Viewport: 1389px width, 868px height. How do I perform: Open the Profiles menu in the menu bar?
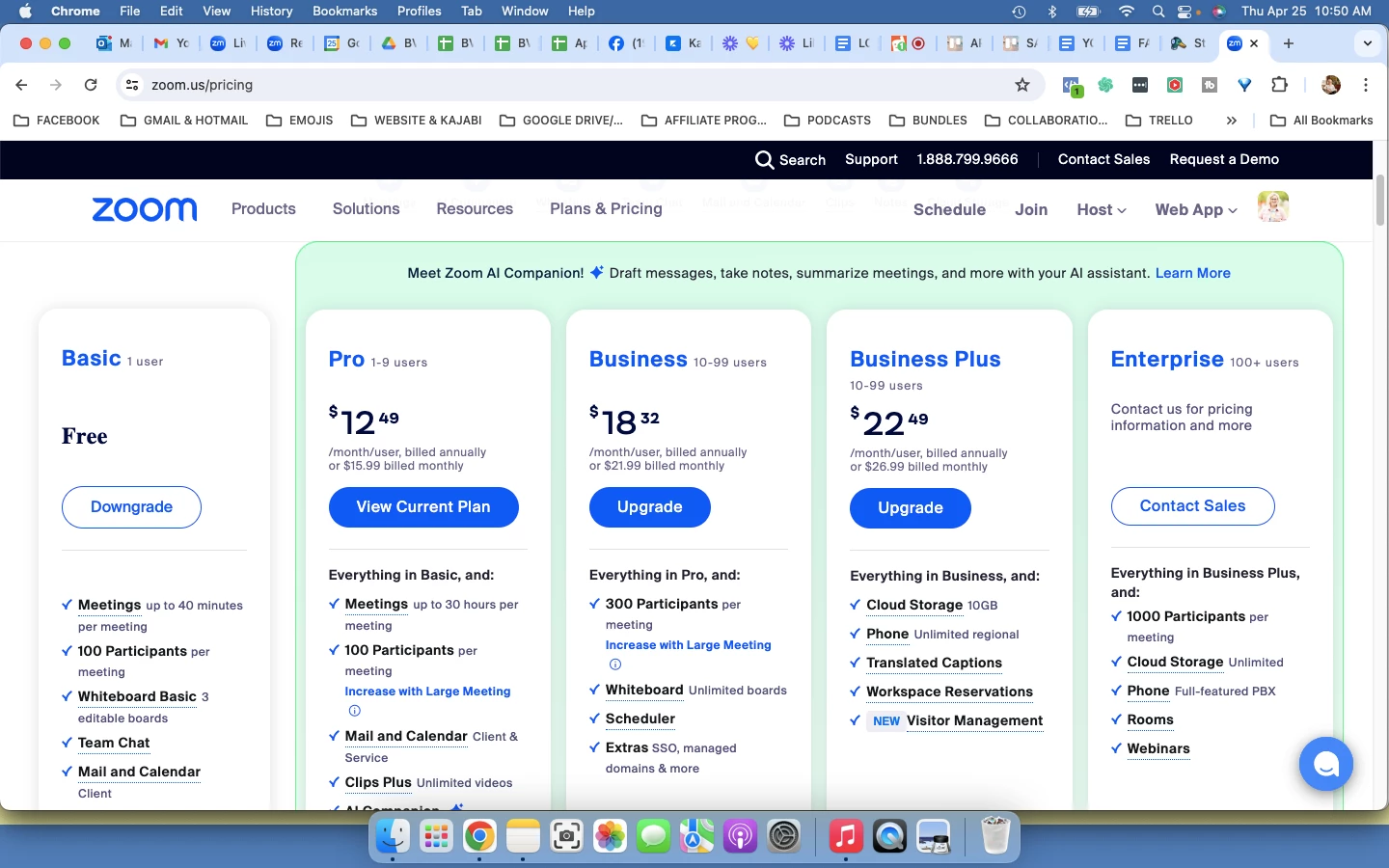tap(419, 12)
